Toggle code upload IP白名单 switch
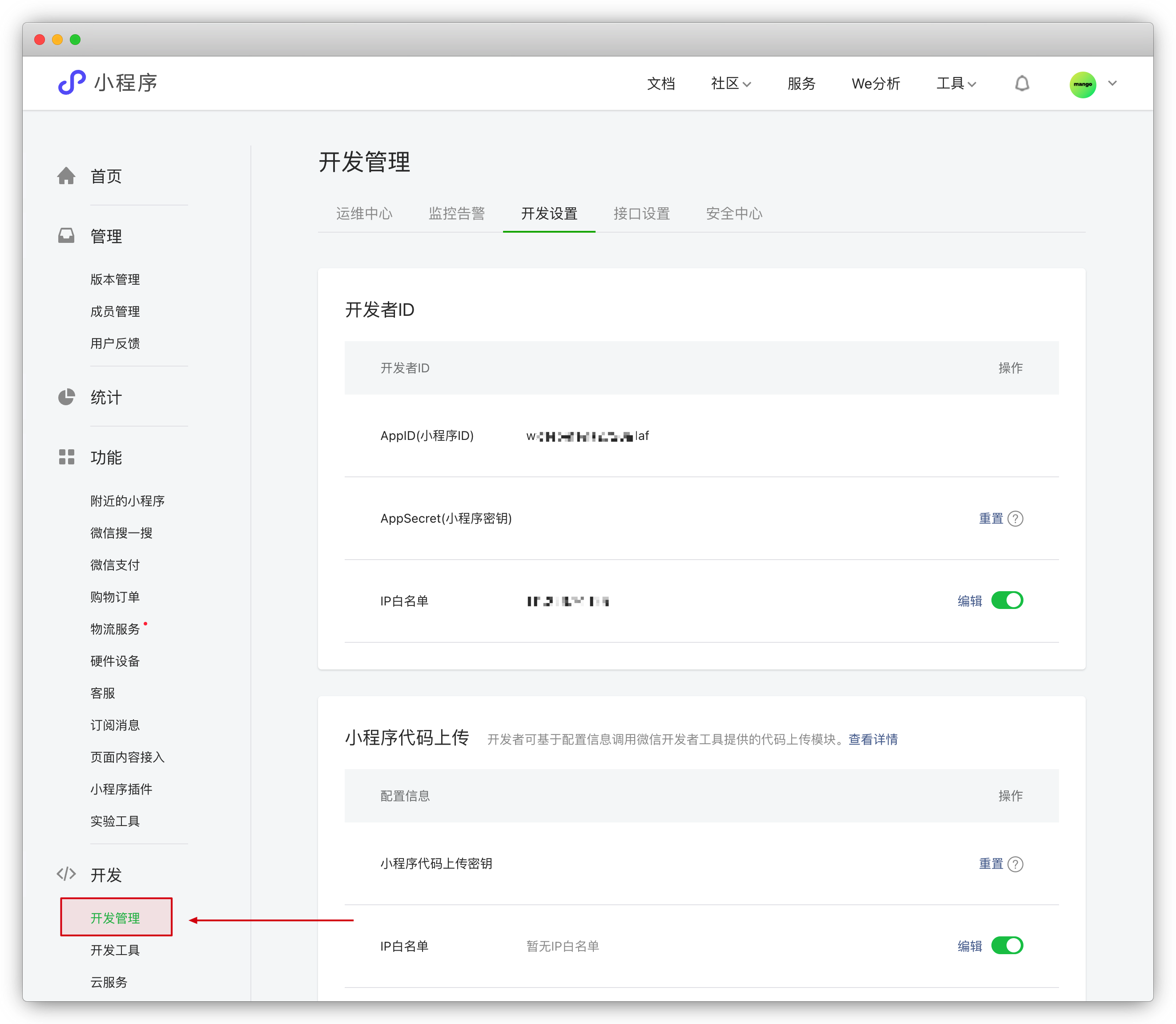Screen dimensions: 1176x1024 point(1007,946)
